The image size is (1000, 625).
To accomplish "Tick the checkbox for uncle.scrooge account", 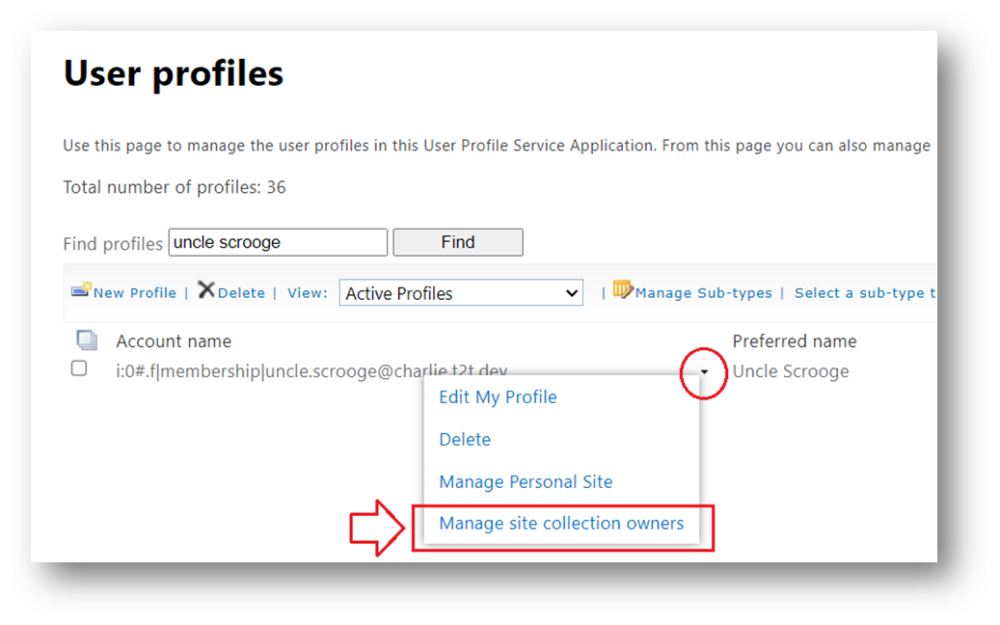I will 79,368.
